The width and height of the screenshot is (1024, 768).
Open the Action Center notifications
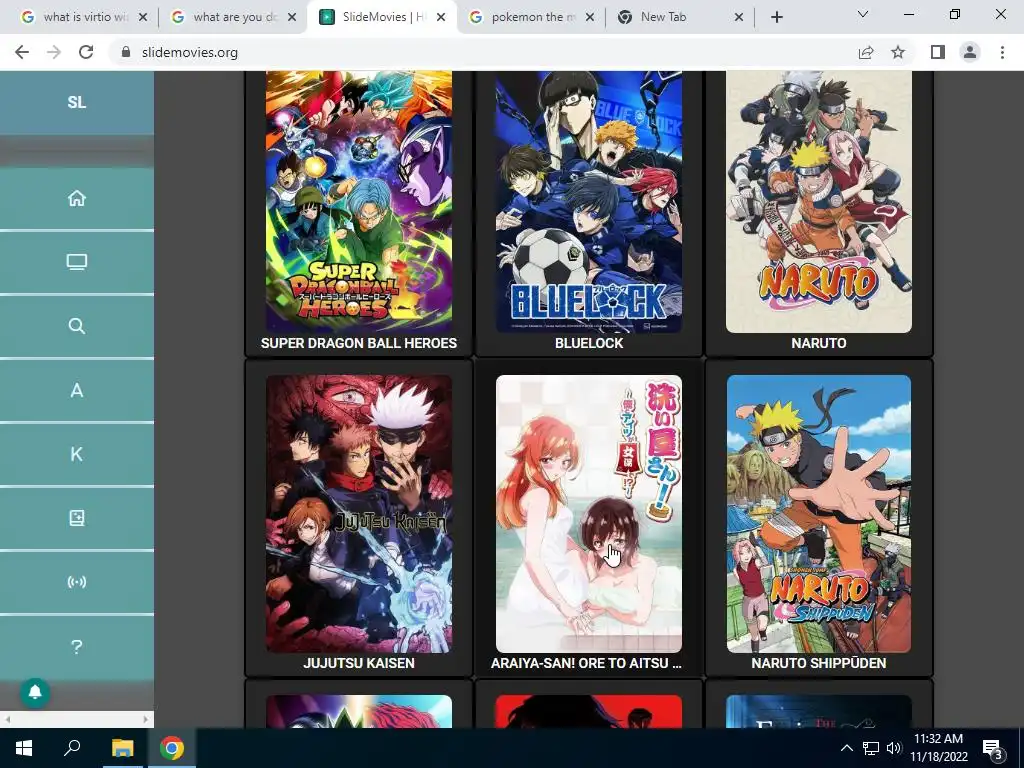click(x=993, y=748)
